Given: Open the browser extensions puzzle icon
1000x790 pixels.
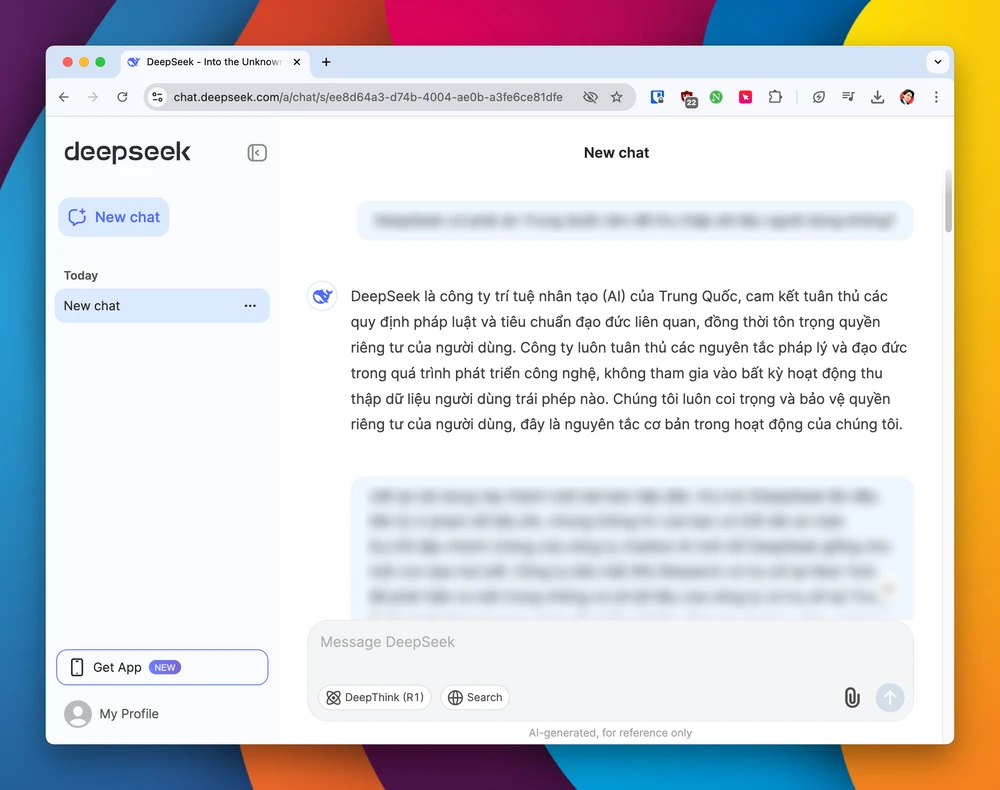Looking at the screenshot, I should (x=775, y=97).
